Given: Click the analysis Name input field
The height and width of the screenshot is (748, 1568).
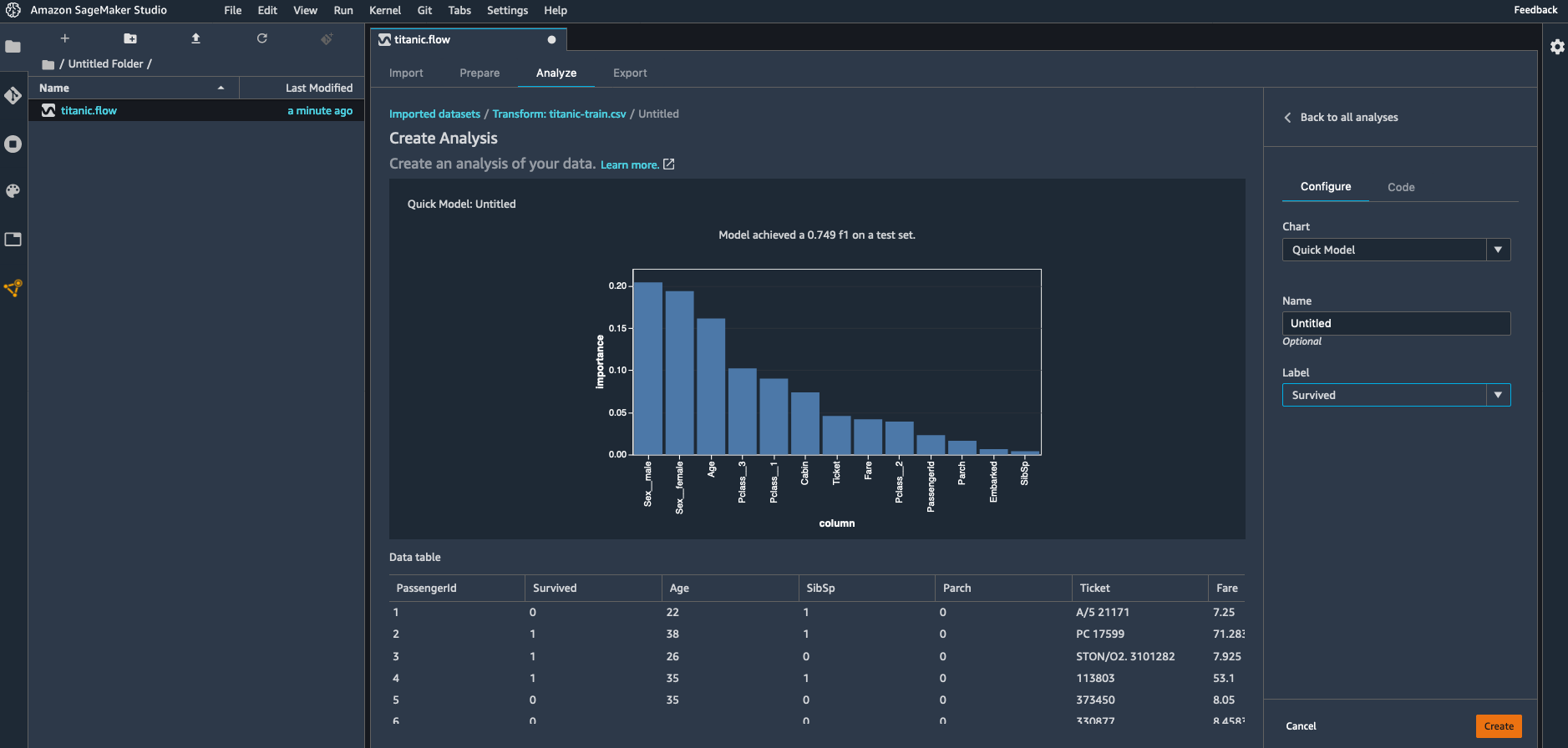Looking at the screenshot, I should [x=1396, y=323].
